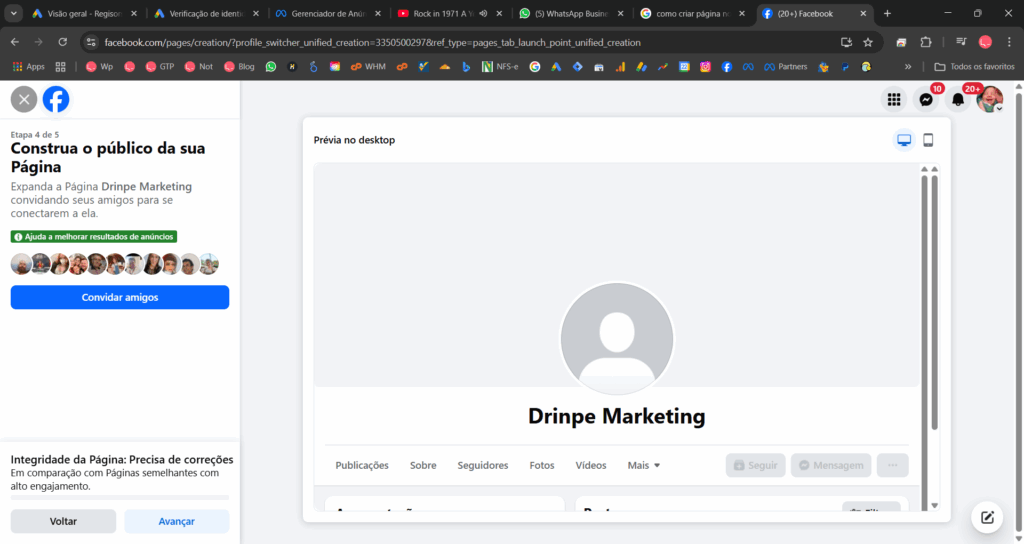Open Chrome three-dot menu
Viewport: 1024px width, 544px height.
[1009, 42]
